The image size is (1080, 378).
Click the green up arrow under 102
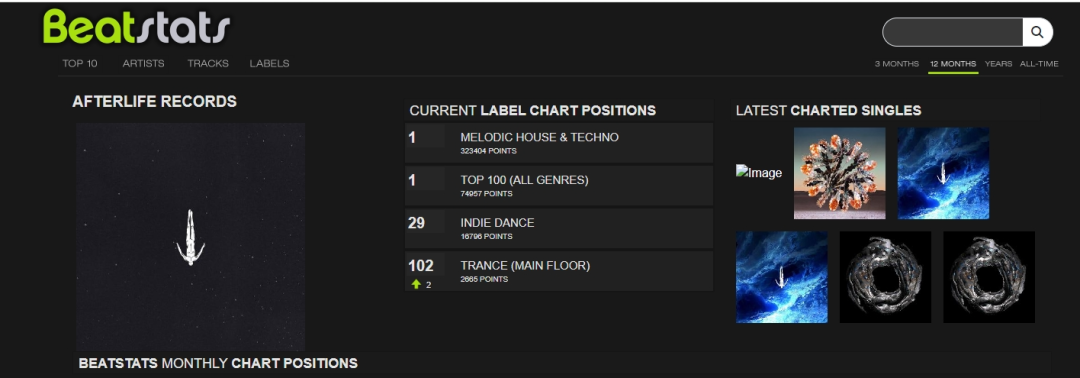point(415,284)
